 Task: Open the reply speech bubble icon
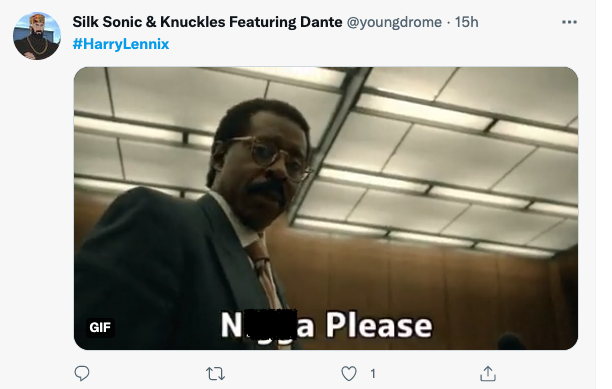coord(82,373)
